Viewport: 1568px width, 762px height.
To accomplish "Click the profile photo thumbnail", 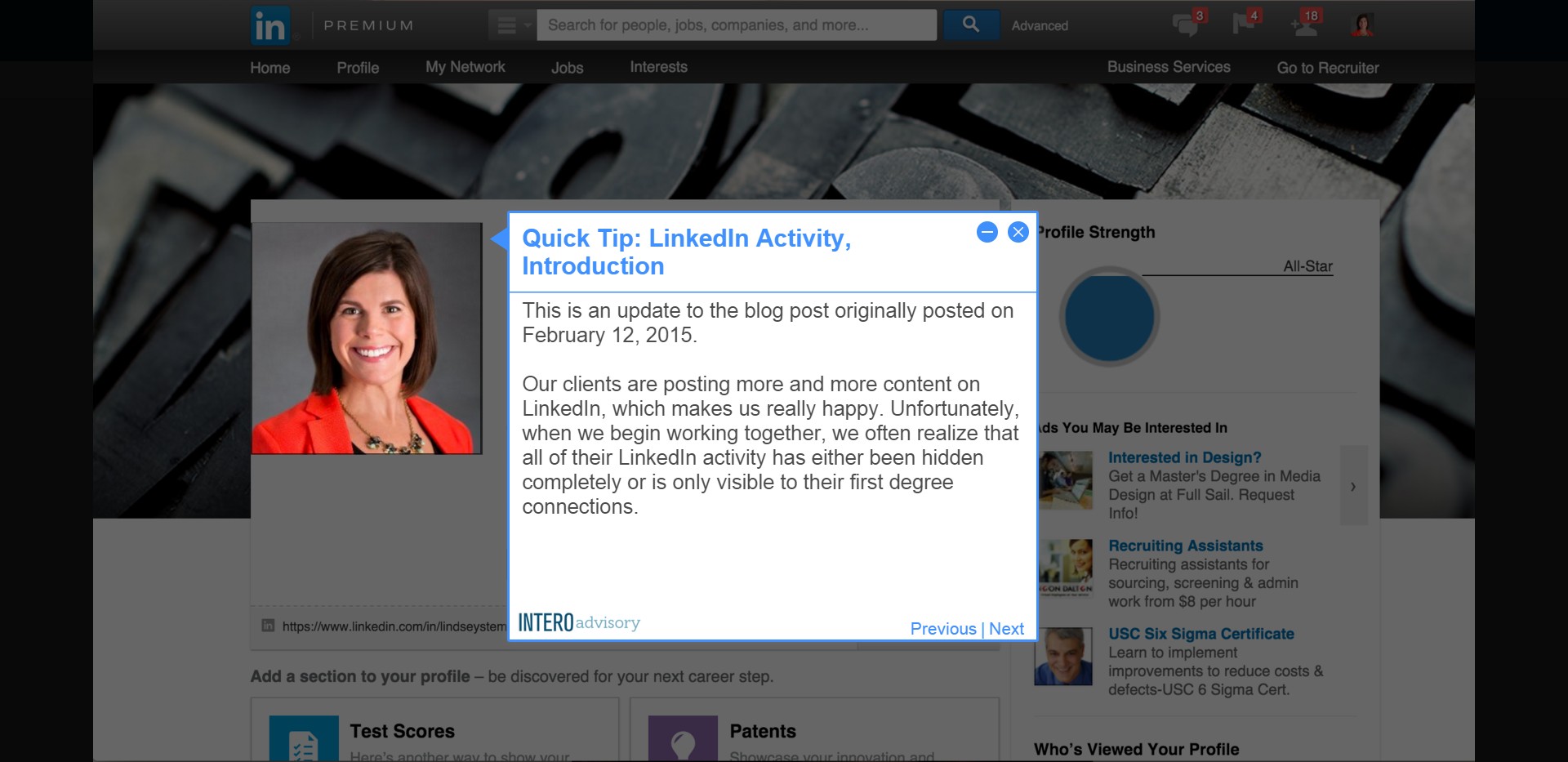I will click(x=367, y=338).
